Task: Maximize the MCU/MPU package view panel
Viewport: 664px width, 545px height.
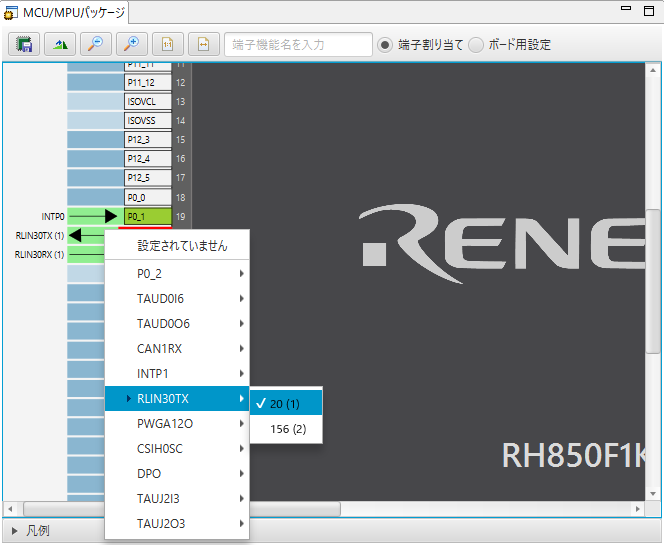Action: click(x=648, y=10)
